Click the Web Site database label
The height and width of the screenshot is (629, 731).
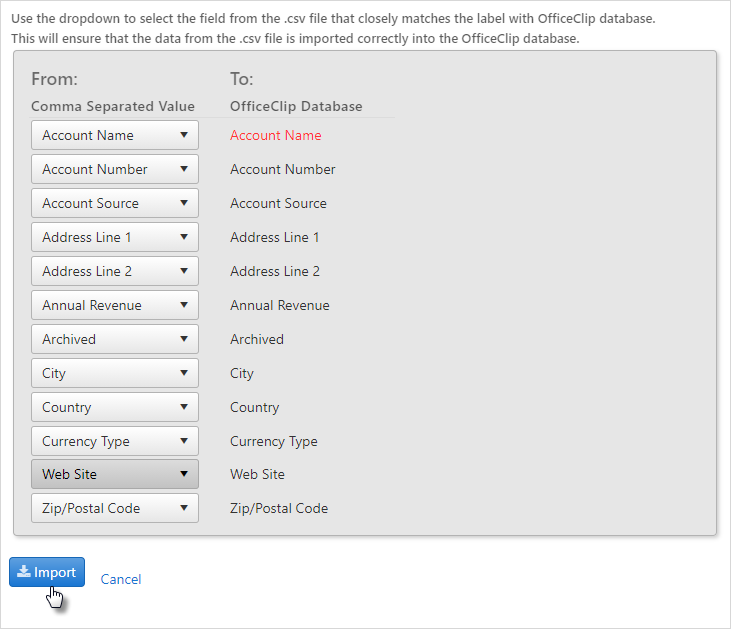click(257, 474)
